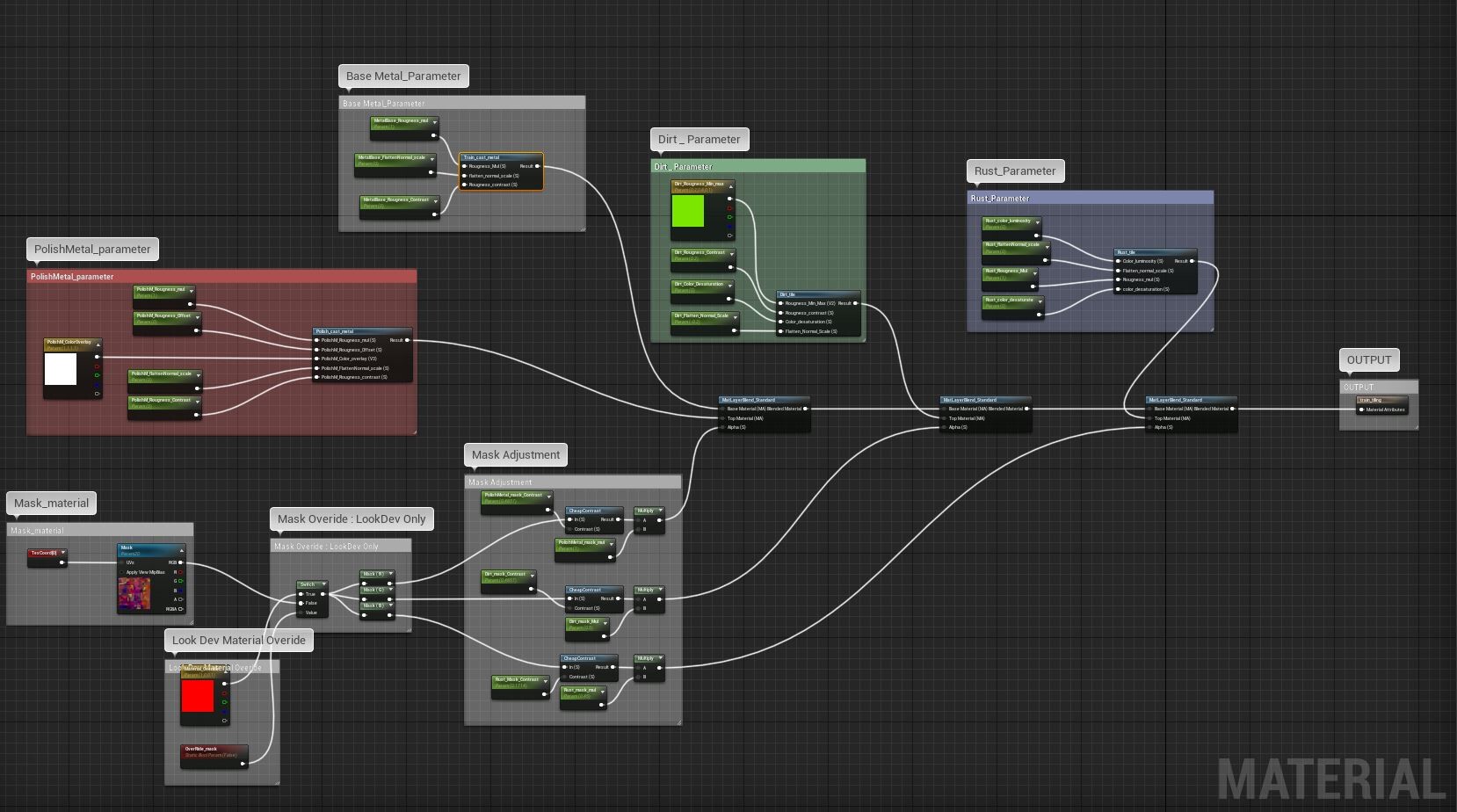This screenshot has height=812, width=1457.
Task: Click the Dirt_tile node Result output pin
Action: pos(855,303)
